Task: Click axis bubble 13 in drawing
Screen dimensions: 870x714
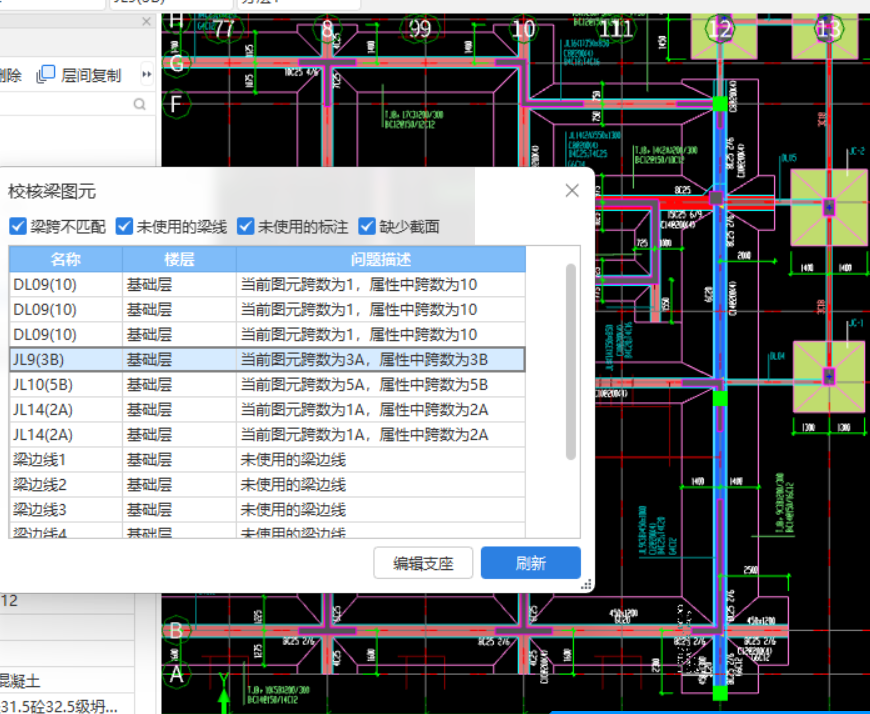Action: [828, 28]
